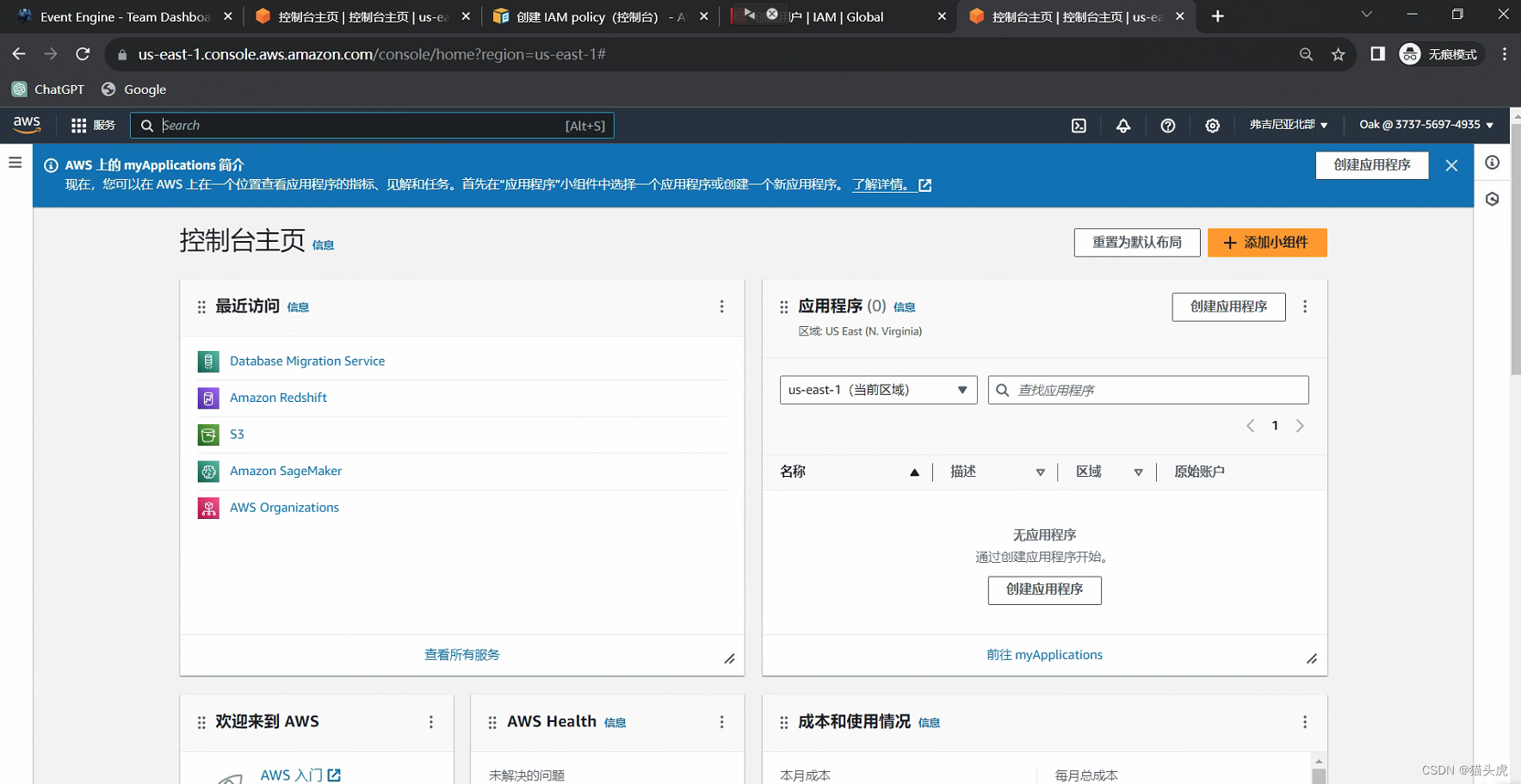The image size is (1521, 784).
Task: Open settings gear icon in AWS header
Action: tap(1213, 126)
